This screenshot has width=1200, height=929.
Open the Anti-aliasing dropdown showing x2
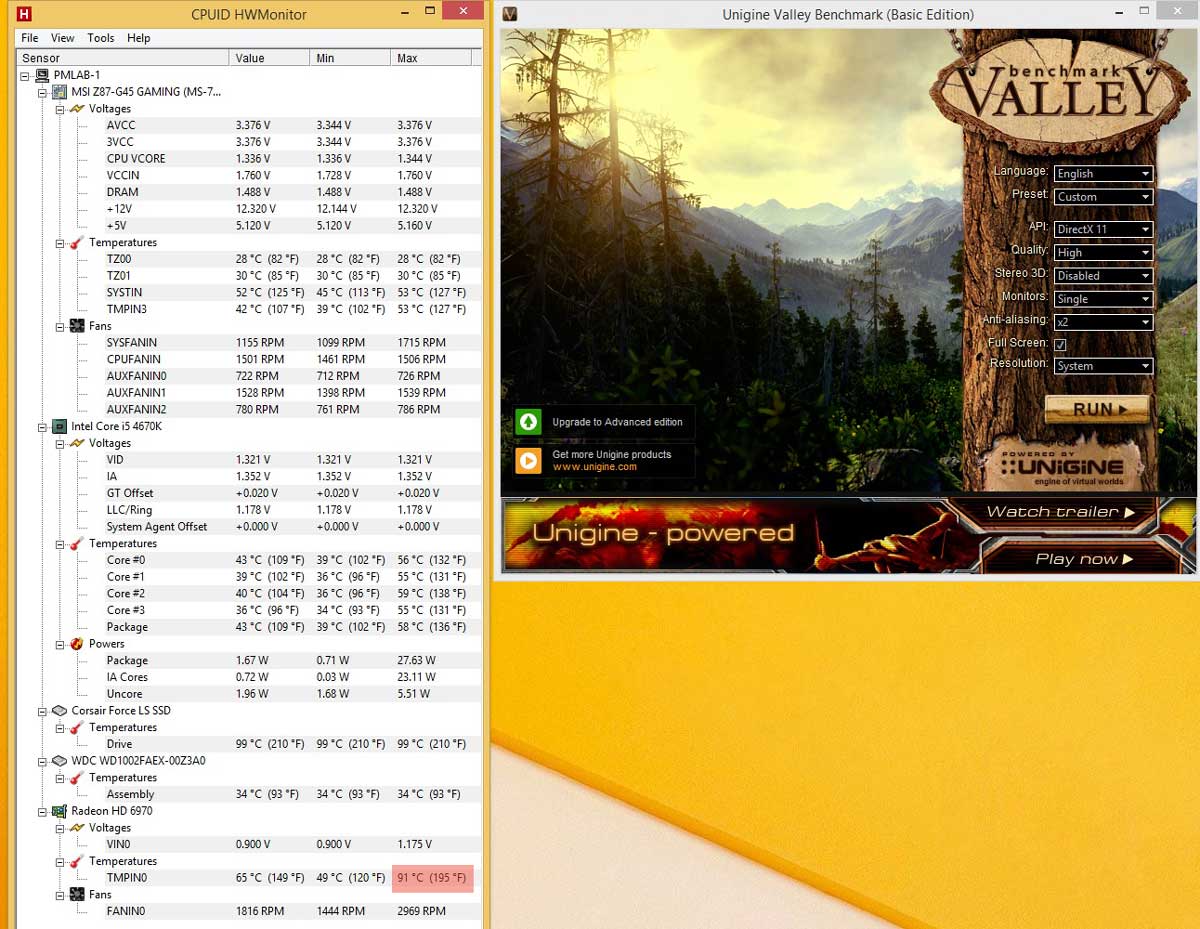coord(1103,322)
